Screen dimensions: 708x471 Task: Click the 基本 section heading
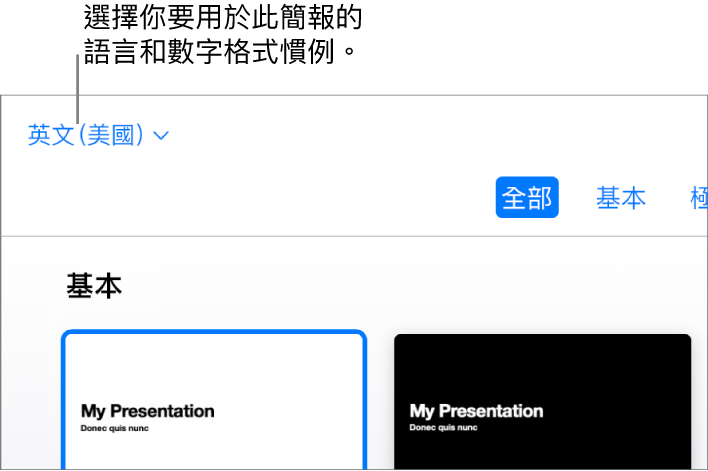pyautogui.click(x=94, y=286)
